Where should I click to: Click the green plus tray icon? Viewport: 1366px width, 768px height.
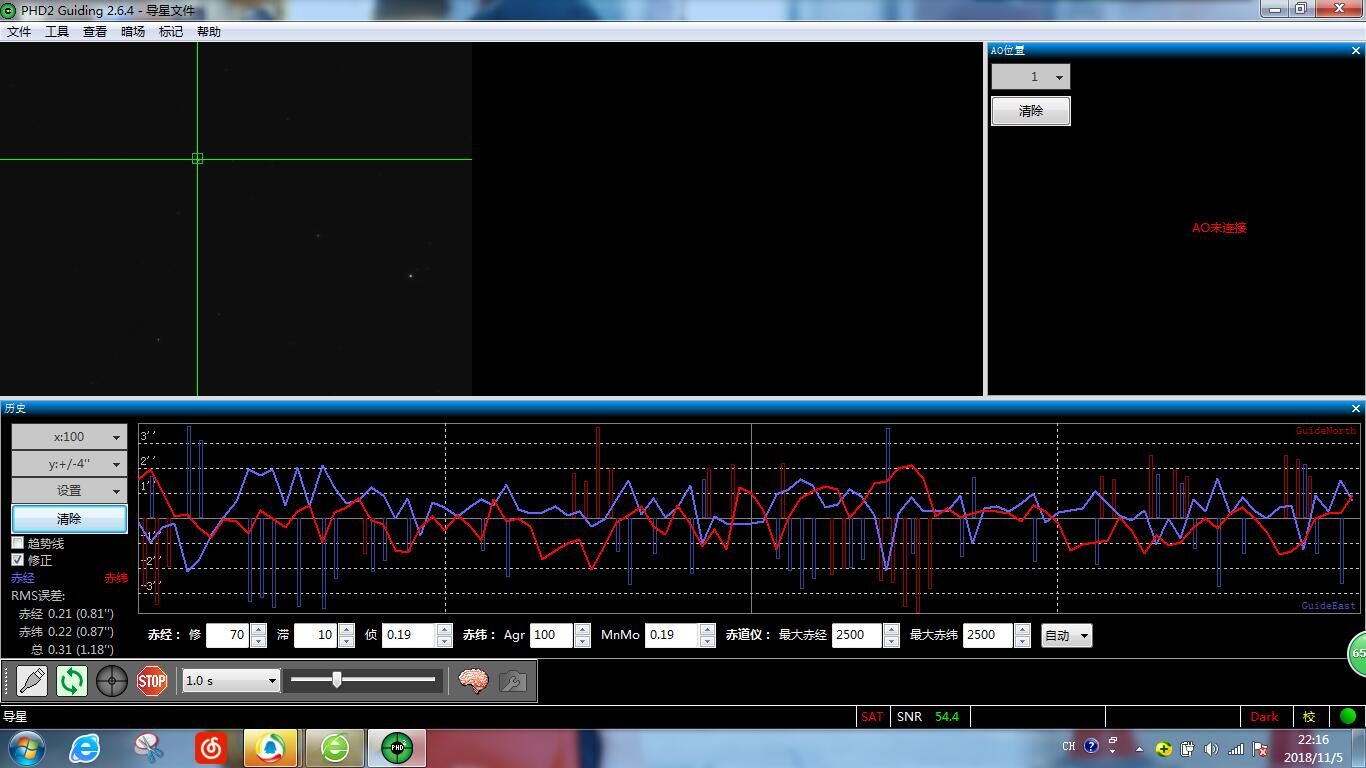click(1163, 749)
